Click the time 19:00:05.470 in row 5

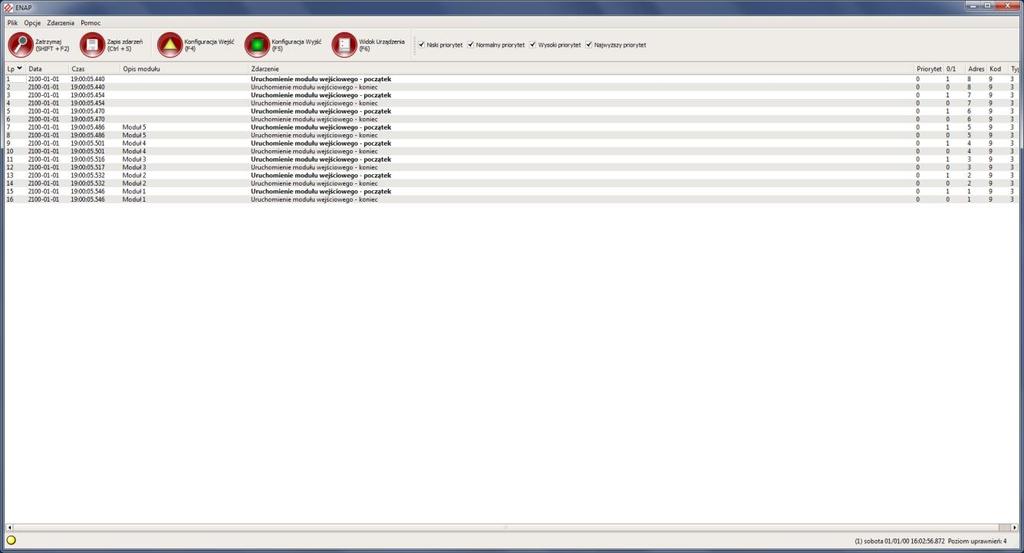[88, 111]
